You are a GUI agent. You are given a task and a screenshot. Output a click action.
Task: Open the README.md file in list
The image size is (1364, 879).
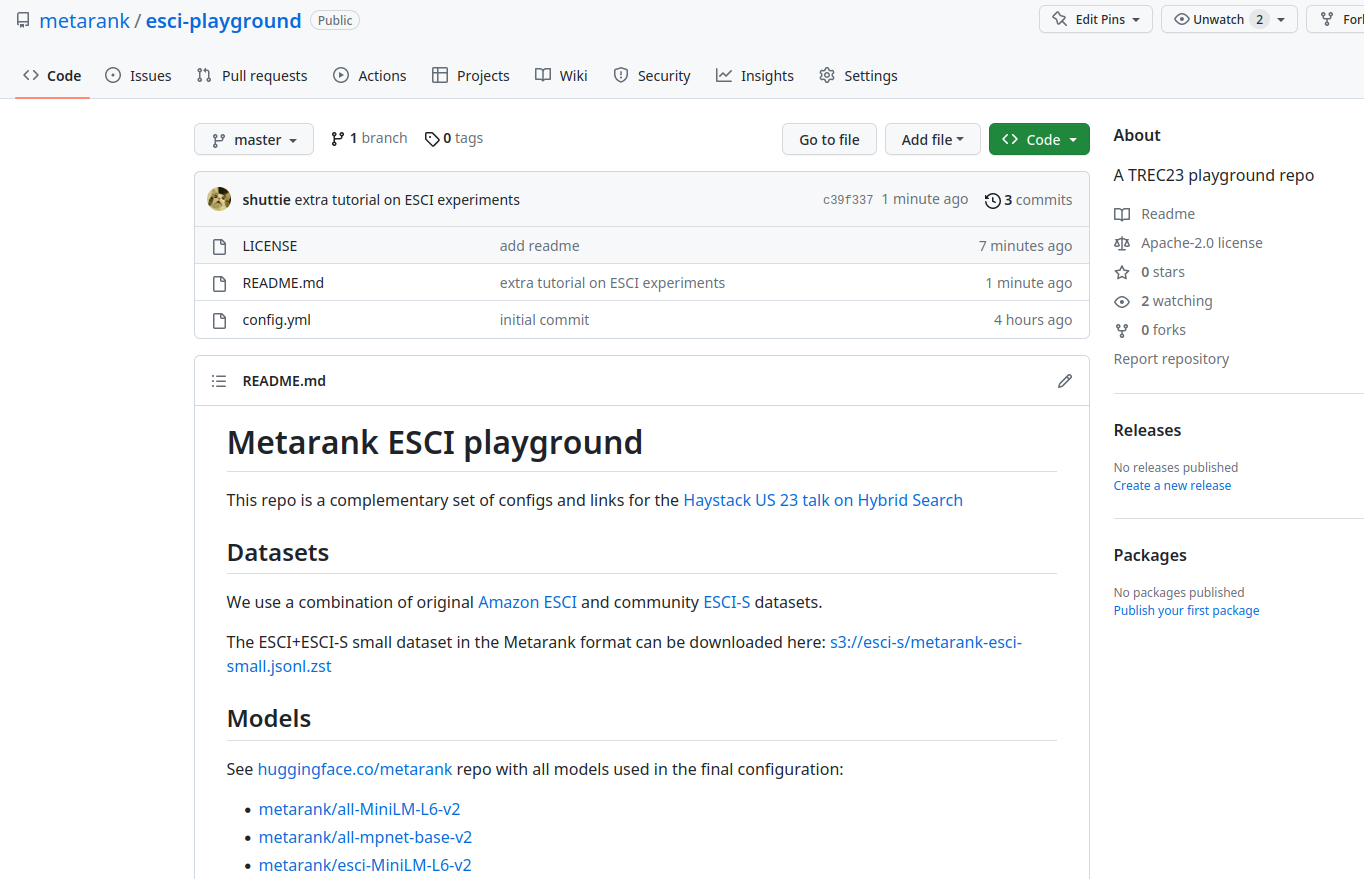(x=283, y=283)
